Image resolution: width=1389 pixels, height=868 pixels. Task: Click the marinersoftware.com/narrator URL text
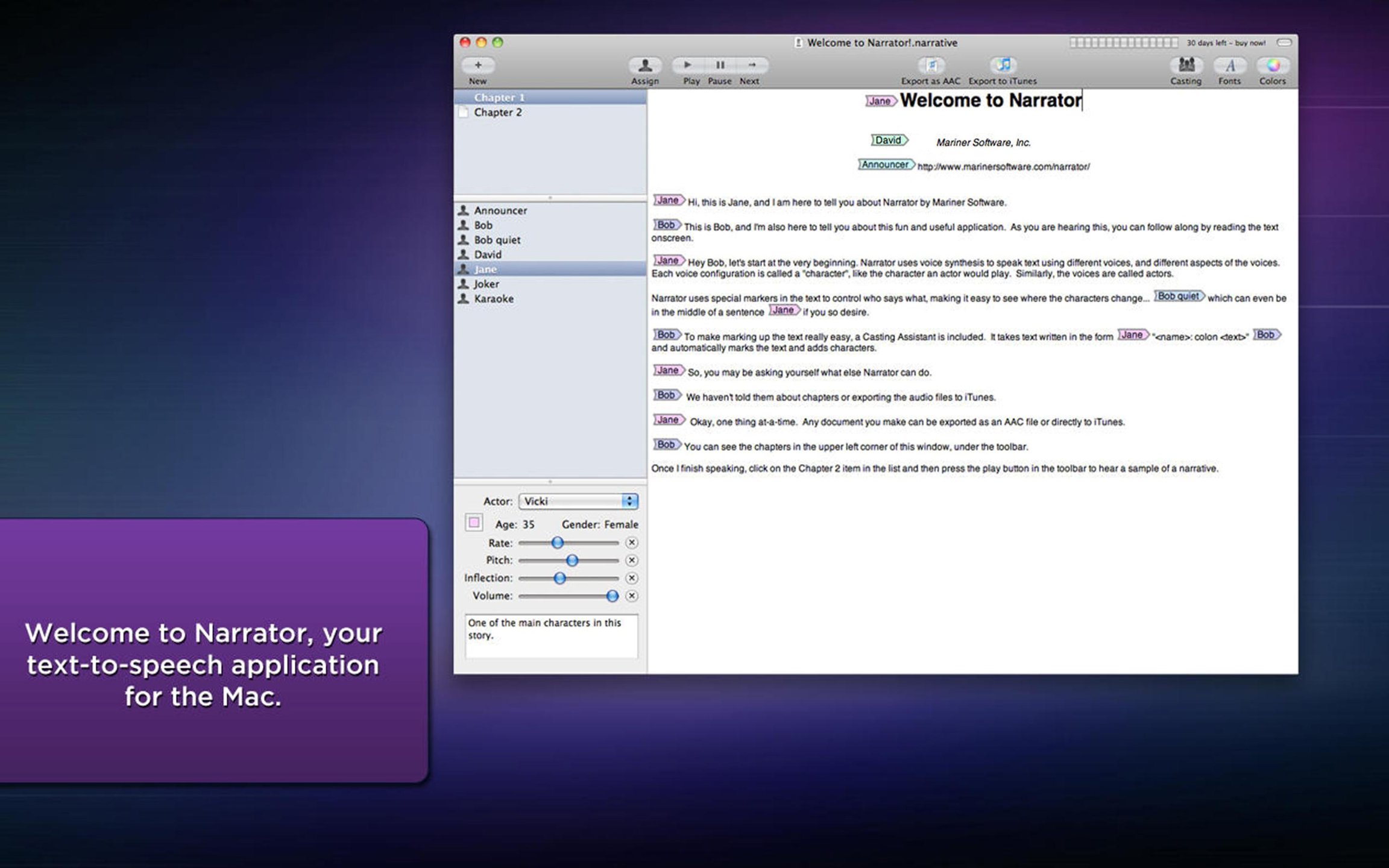click(x=1003, y=167)
